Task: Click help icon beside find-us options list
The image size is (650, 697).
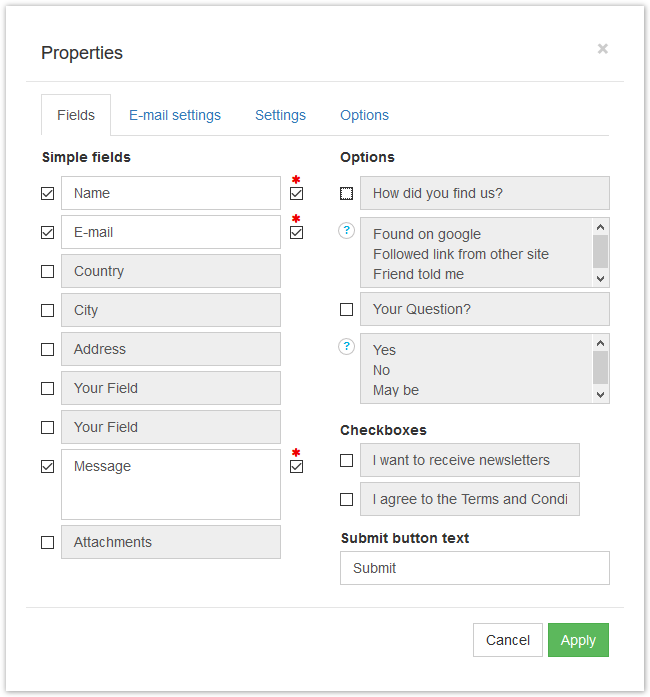Action: (346, 230)
